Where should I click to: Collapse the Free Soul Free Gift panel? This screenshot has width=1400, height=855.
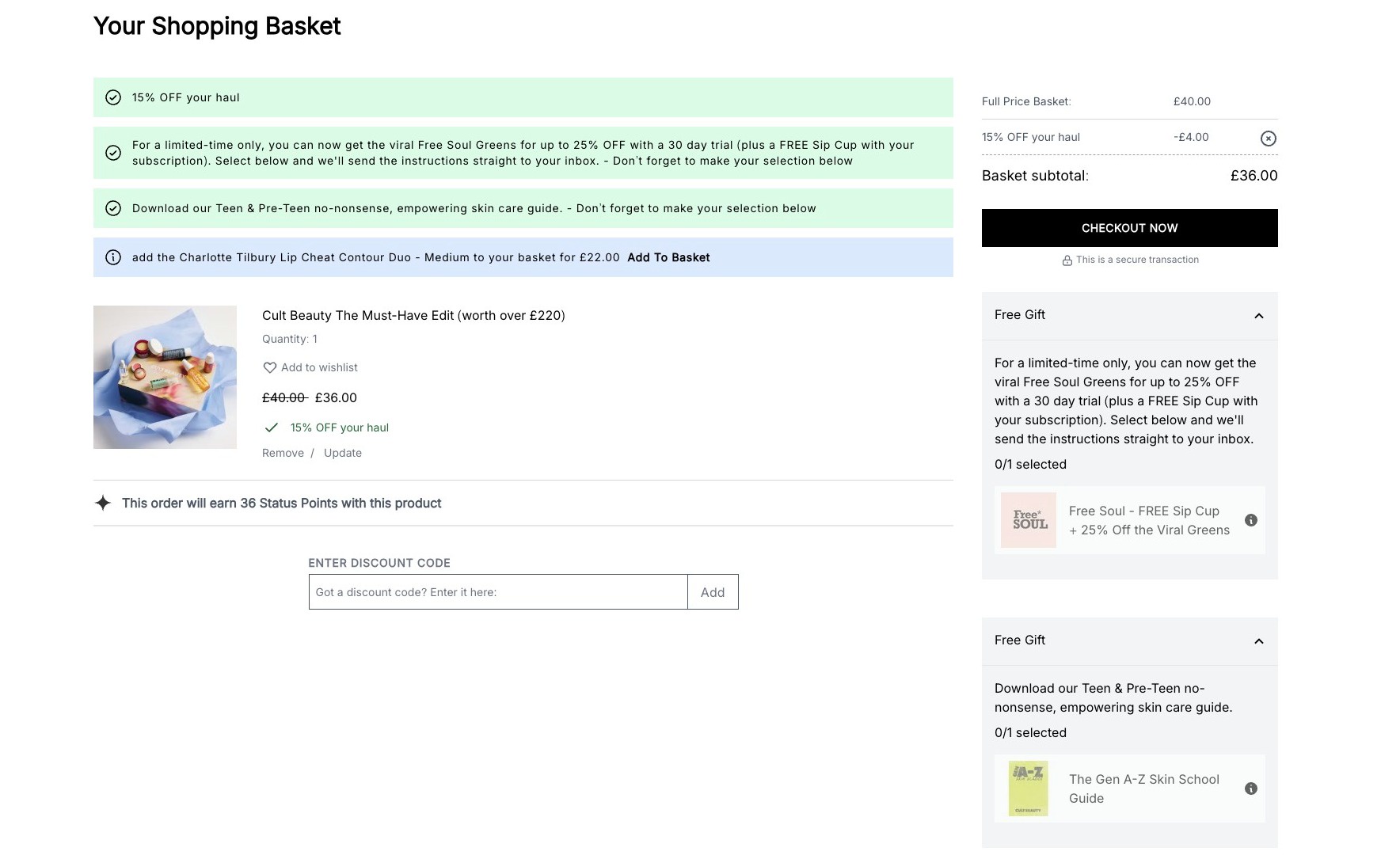point(1259,316)
